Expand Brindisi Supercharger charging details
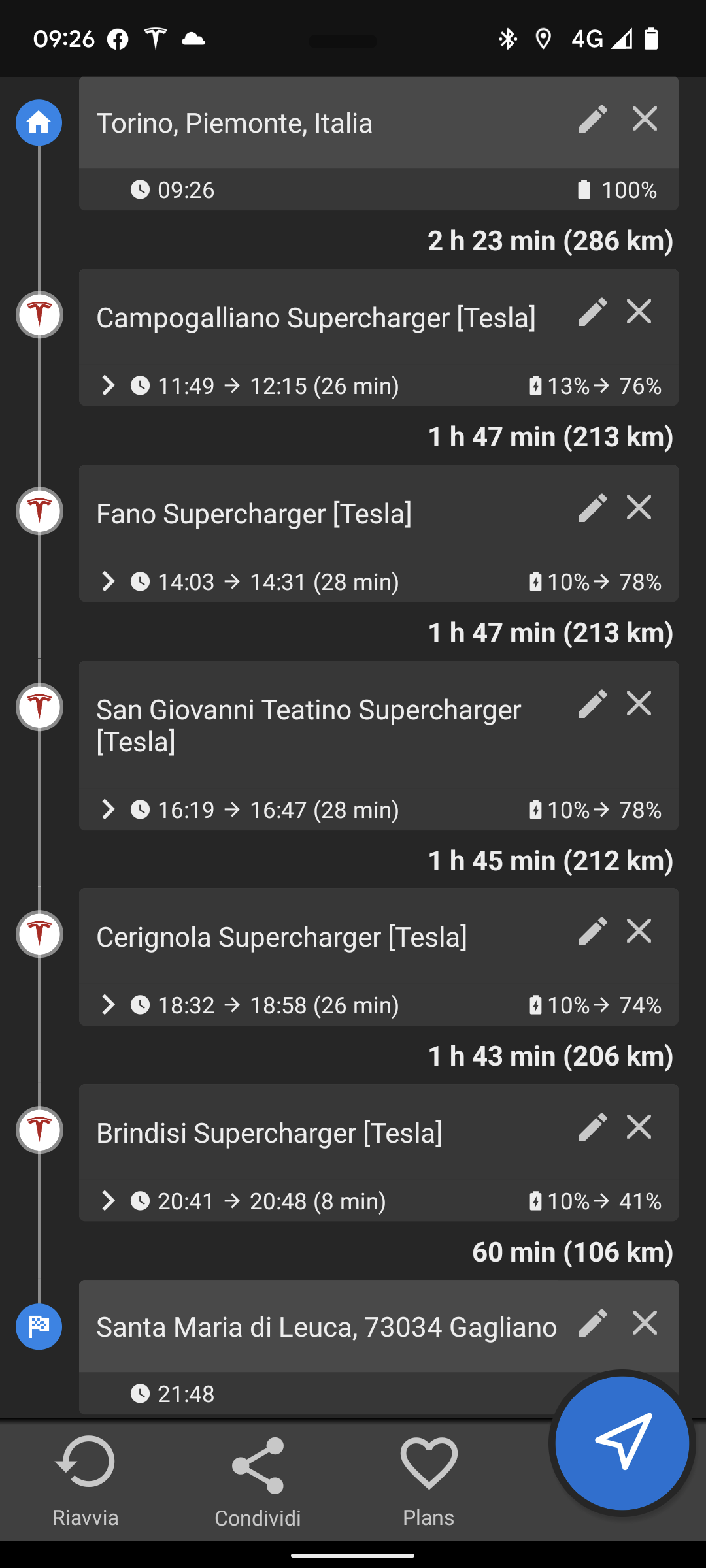The image size is (706, 1568). click(109, 1201)
